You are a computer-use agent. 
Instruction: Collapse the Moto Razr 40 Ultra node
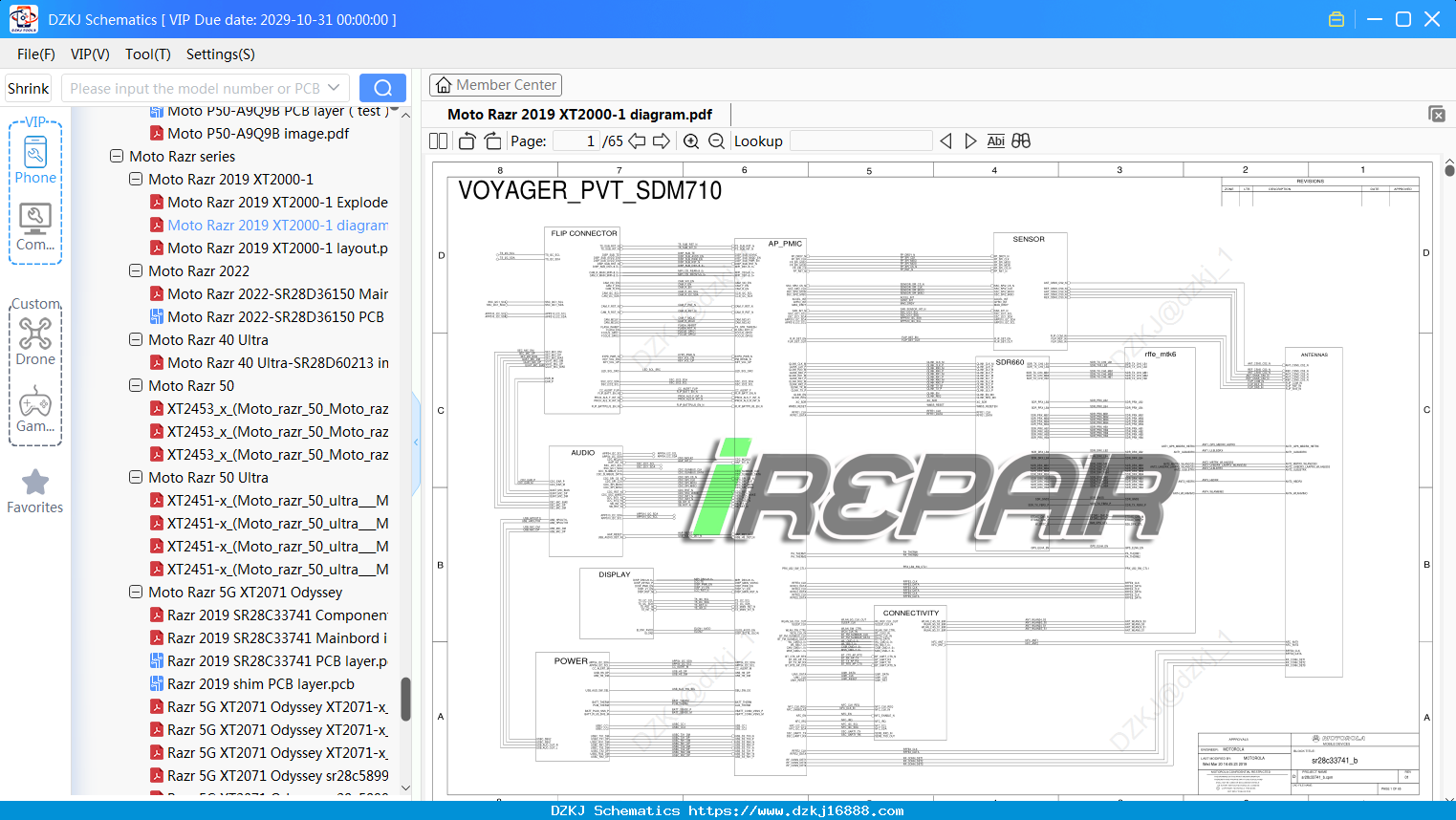(136, 339)
